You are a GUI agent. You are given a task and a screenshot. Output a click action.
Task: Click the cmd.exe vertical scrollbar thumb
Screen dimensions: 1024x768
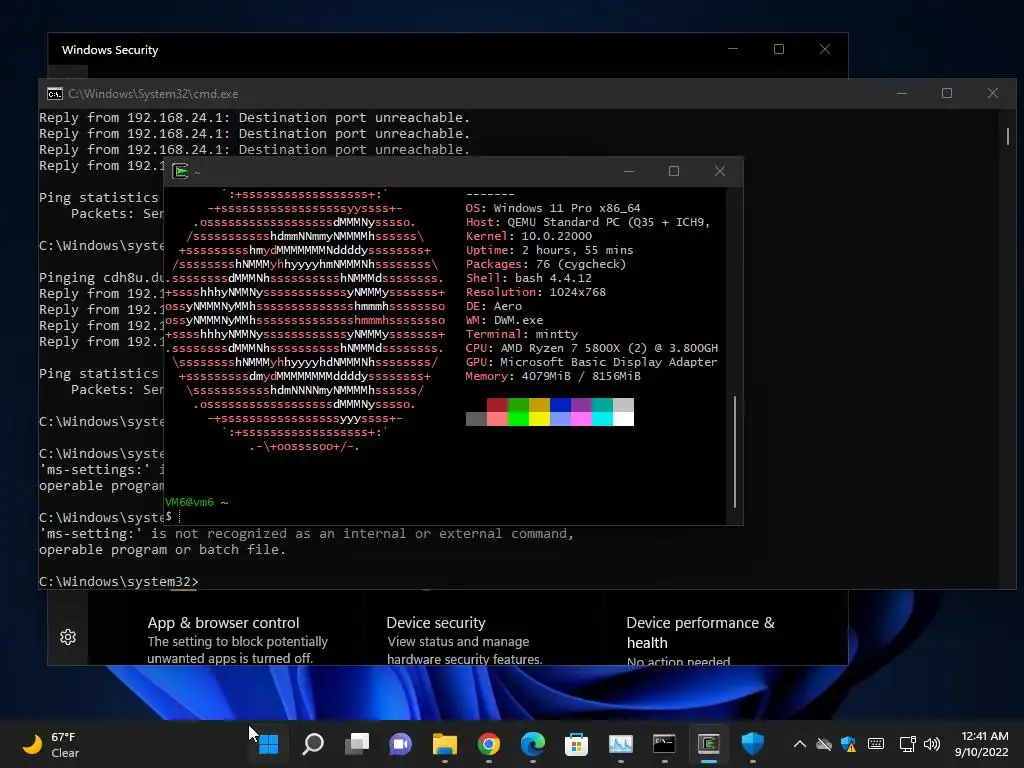1008,136
